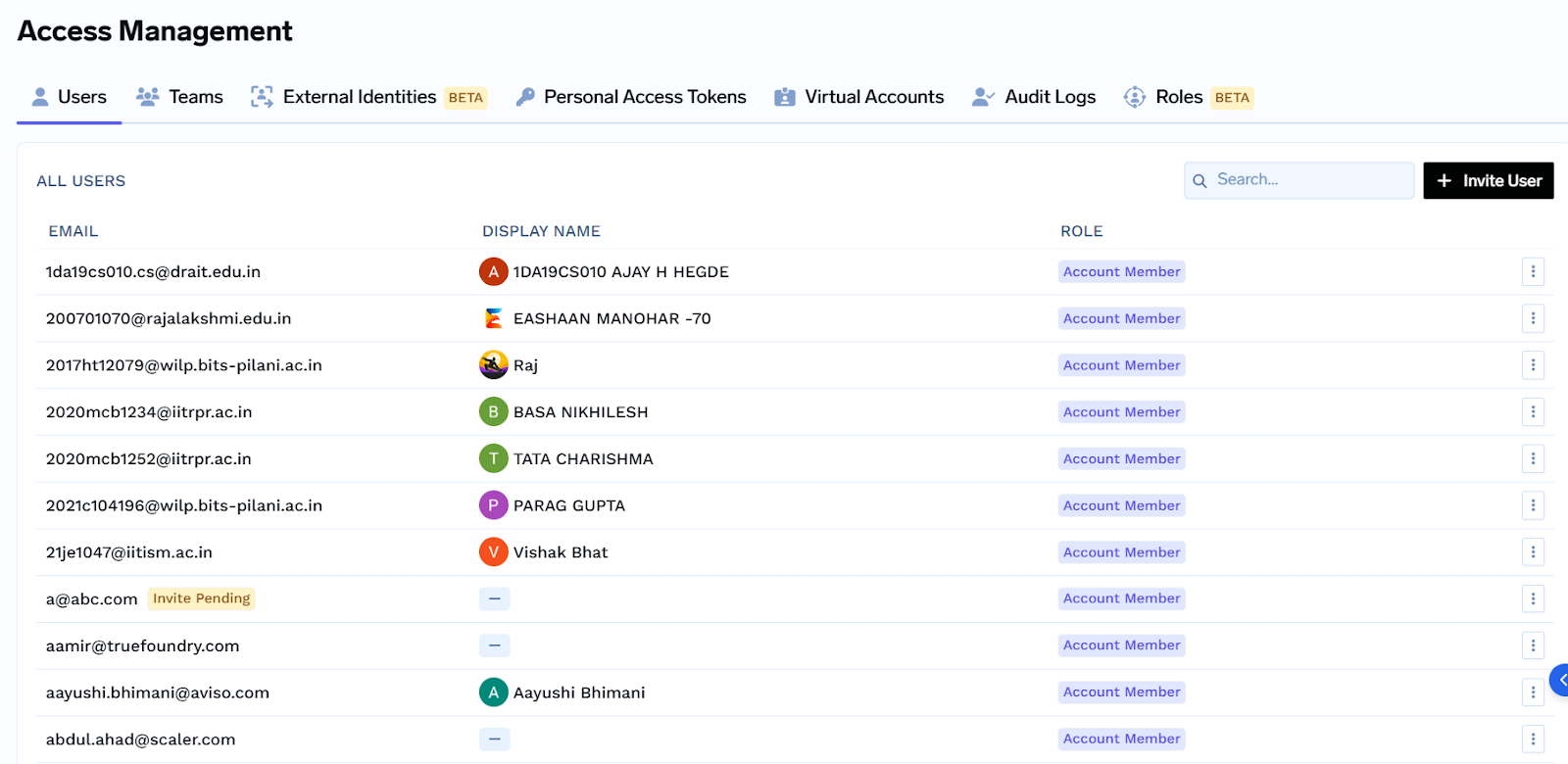The width and height of the screenshot is (1568, 764).
Task: Click PARAG GUPTA's purple P avatar
Action: pyautogui.click(x=493, y=505)
